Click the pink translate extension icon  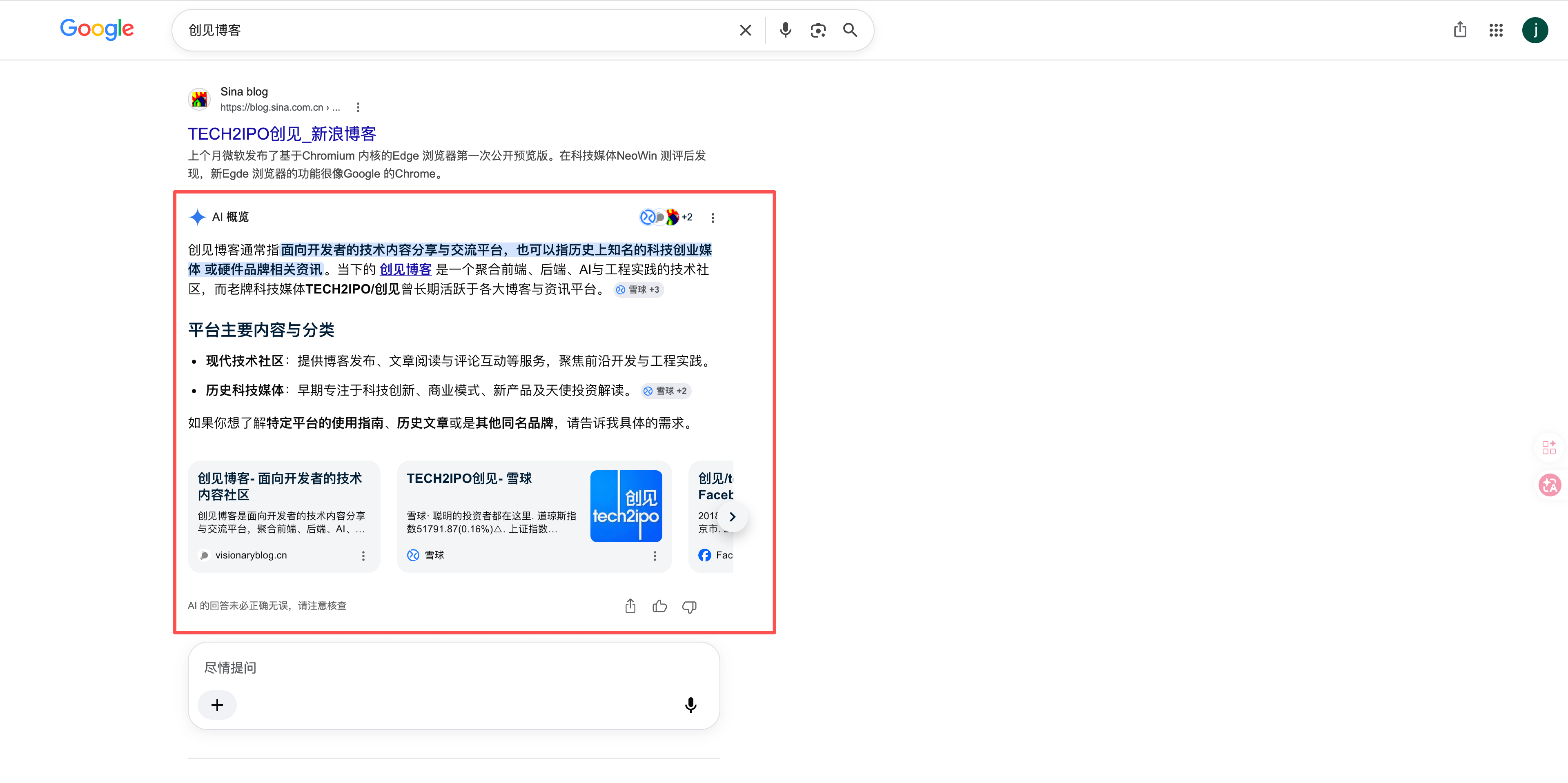click(1550, 485)
